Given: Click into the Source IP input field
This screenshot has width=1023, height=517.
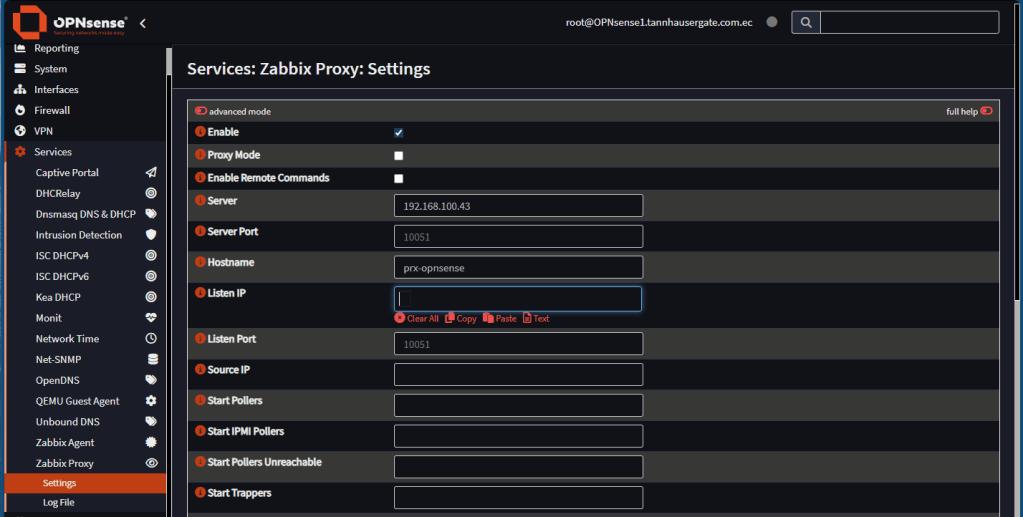Looking at the screenshot, I should (x=518, y=375).
